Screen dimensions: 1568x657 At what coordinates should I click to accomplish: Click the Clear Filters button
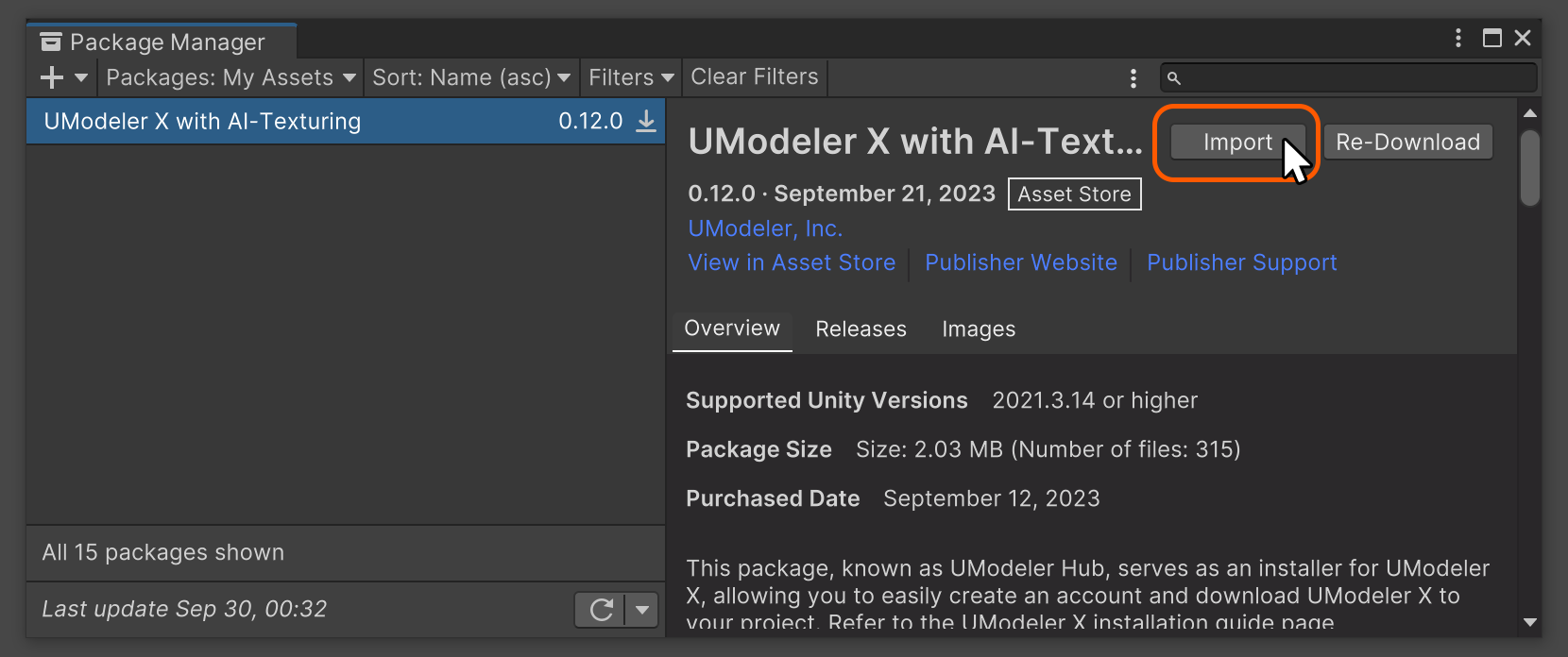pos(754,77)
